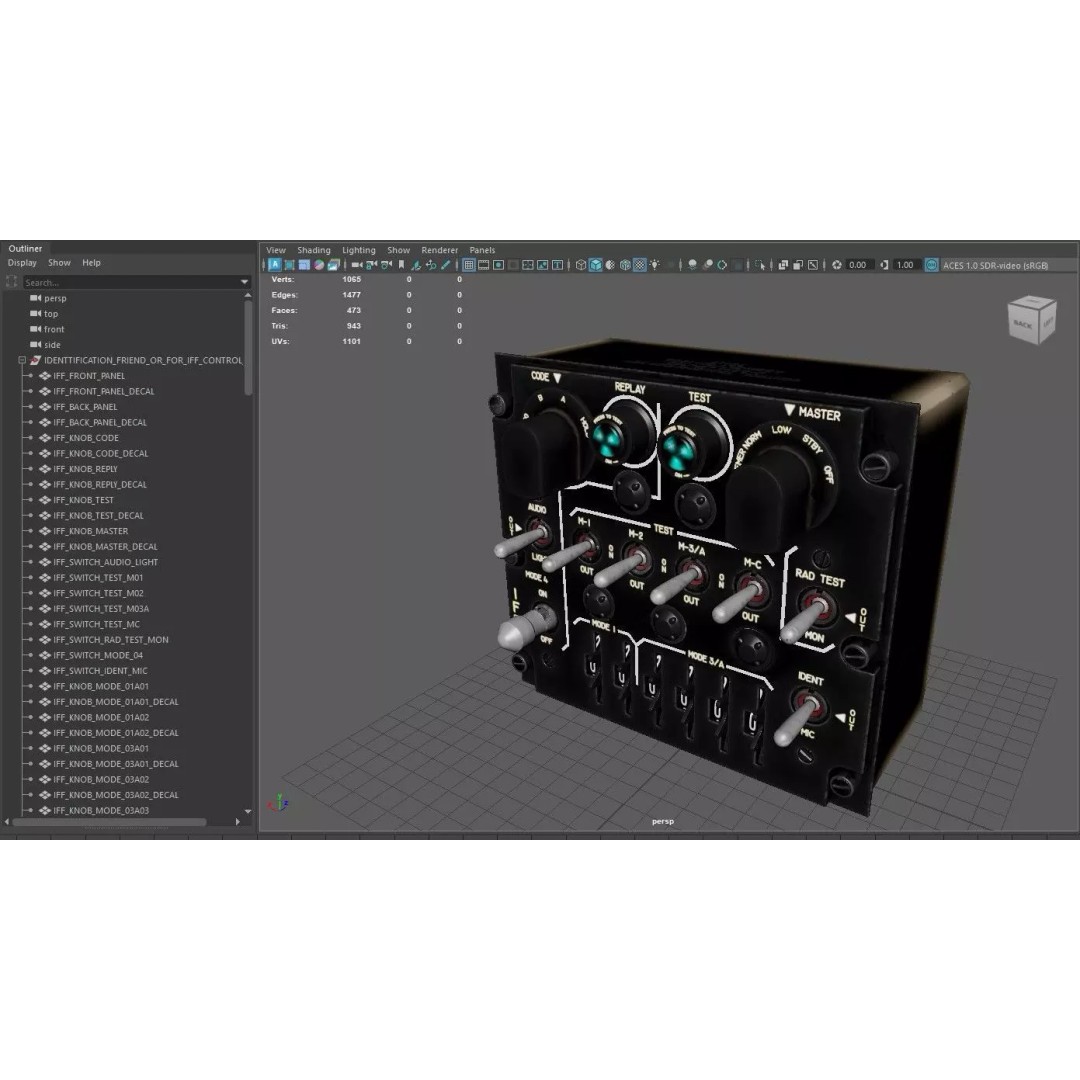Open the Outliner's Display menu

click(x=22, y=262)
